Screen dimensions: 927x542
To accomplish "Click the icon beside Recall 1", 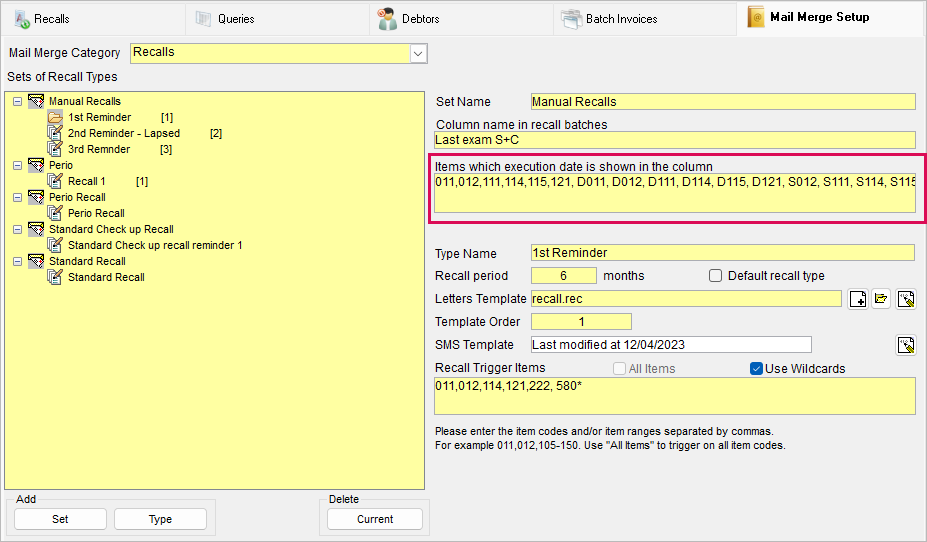I will [55, 181].
